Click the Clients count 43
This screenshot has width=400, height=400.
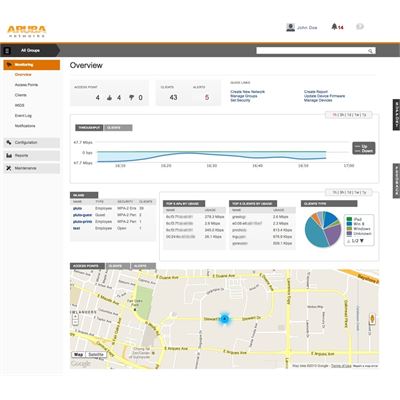(x=173, y=98)
